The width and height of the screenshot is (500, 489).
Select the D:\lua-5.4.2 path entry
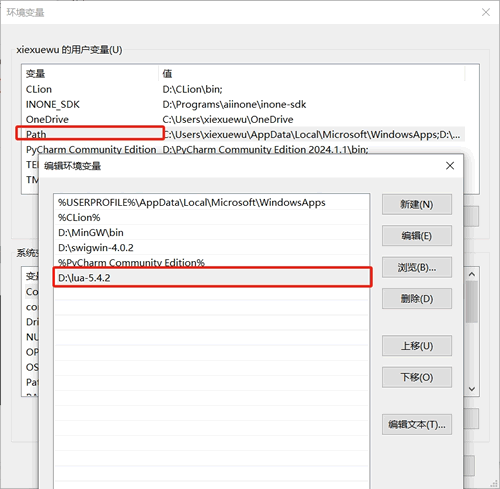[x=212, y=278]
